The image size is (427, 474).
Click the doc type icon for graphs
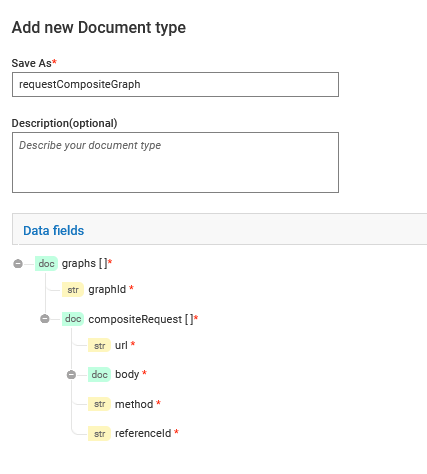(46, 264)
